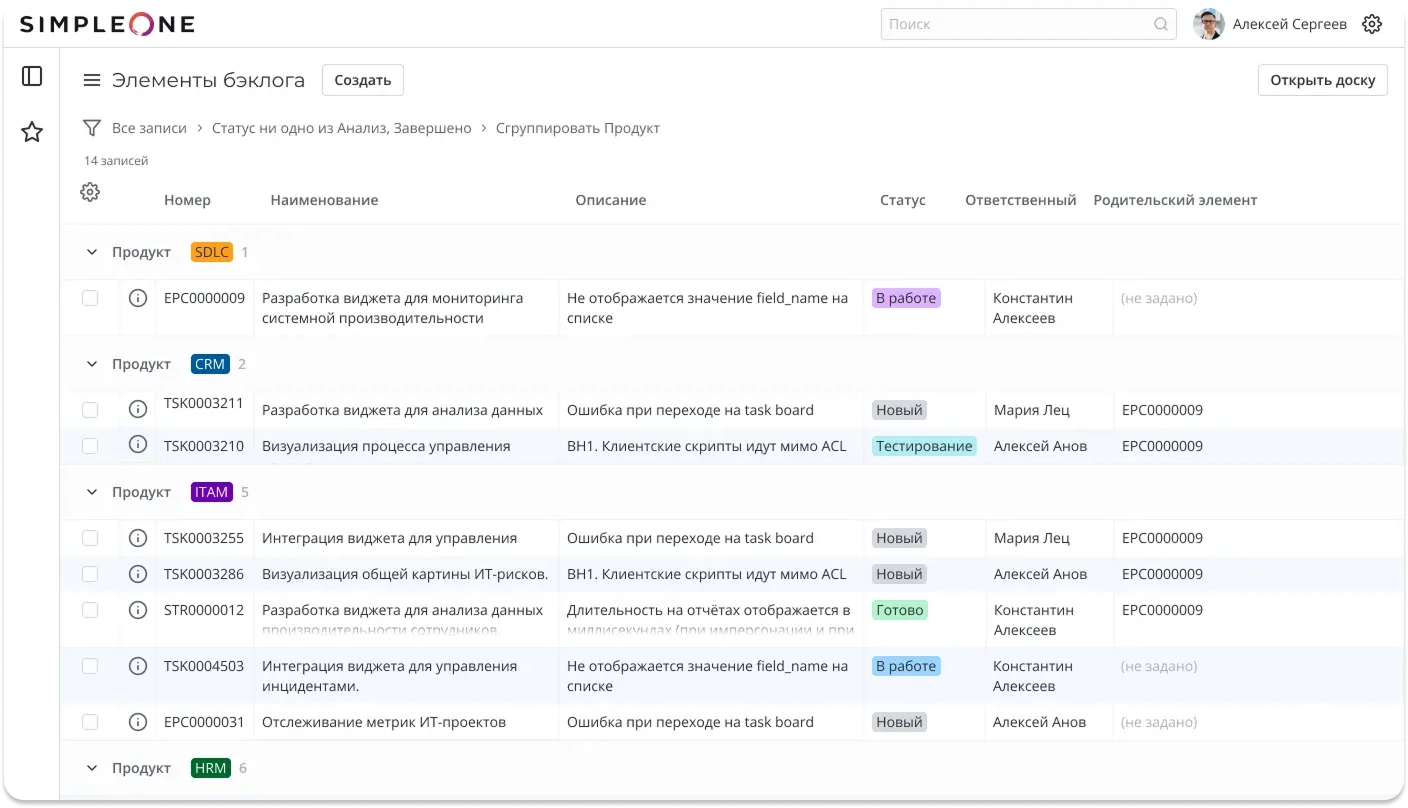Show info for record EPC0000009
Viewport: 1408px width, 808px height.
pyautogui.click(x=138, y=298)
